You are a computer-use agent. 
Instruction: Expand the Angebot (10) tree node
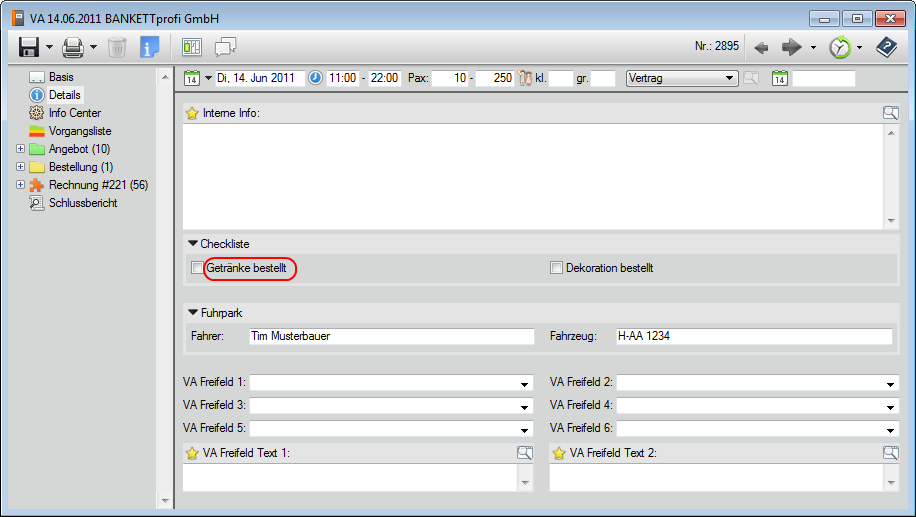[20, 149]
